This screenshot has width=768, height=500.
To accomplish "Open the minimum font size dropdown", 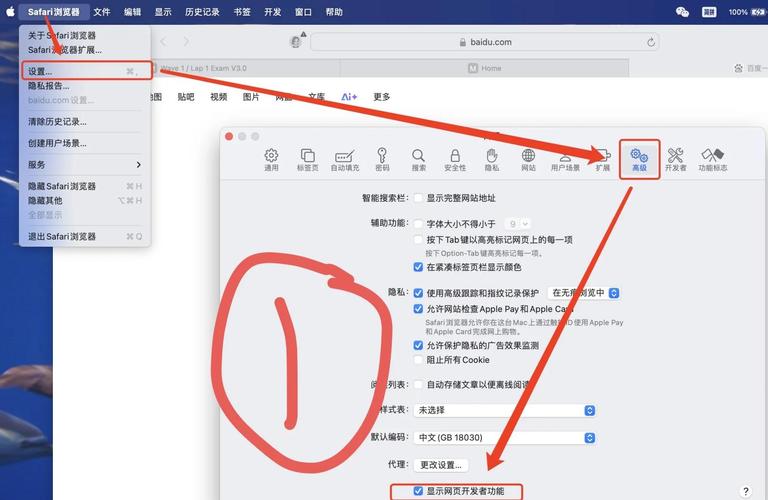I will click(x=518, y=224).
